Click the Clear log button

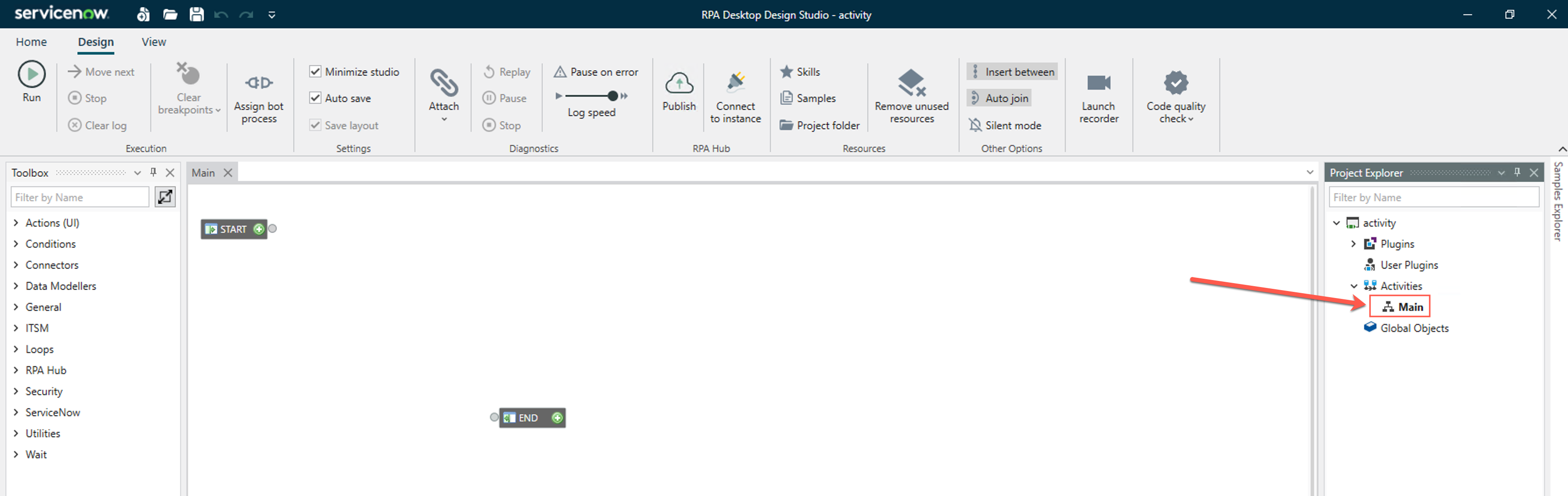(97, 126)
